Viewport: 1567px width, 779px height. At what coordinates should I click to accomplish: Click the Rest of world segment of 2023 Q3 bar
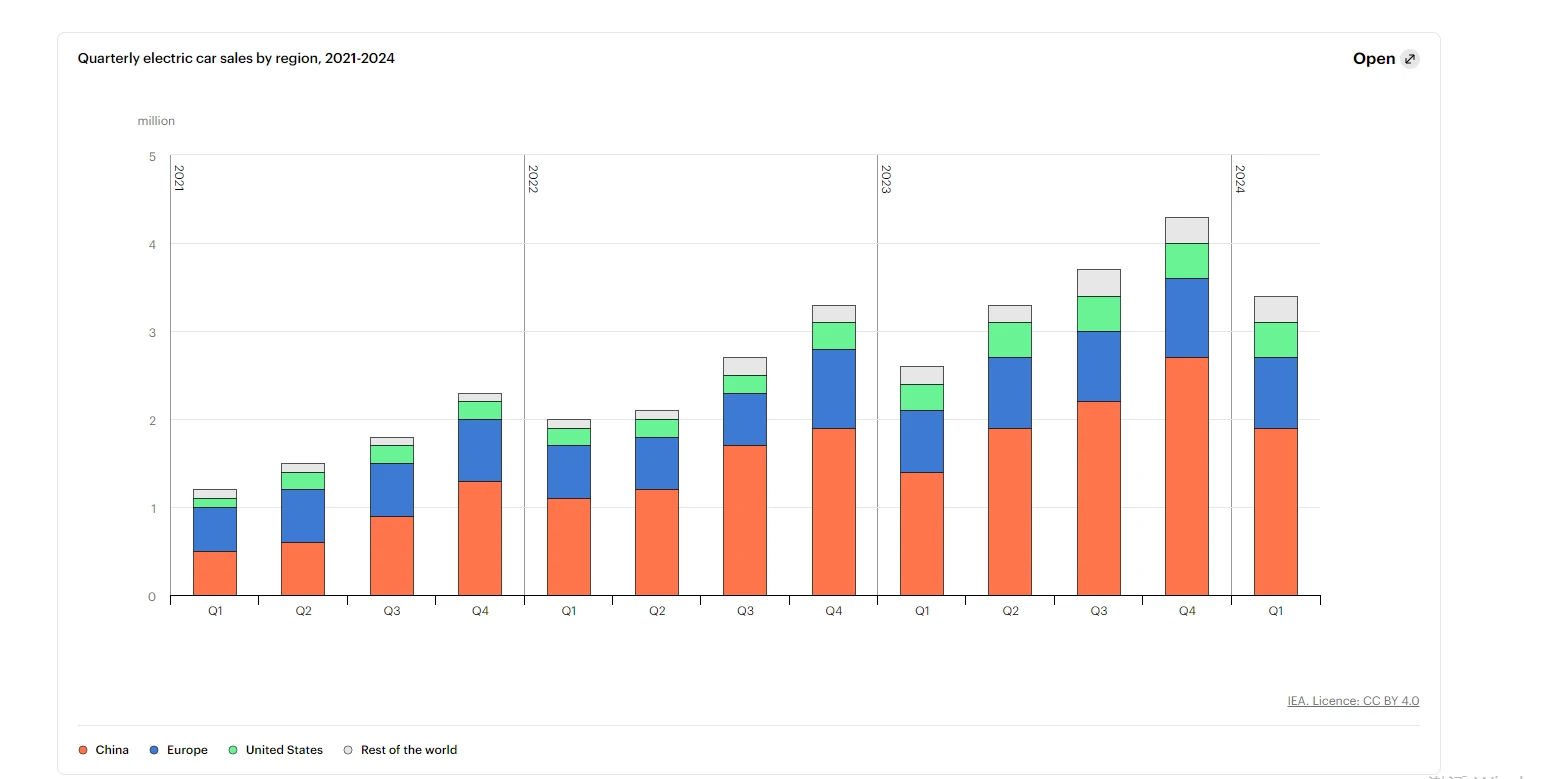point(1099,283)
